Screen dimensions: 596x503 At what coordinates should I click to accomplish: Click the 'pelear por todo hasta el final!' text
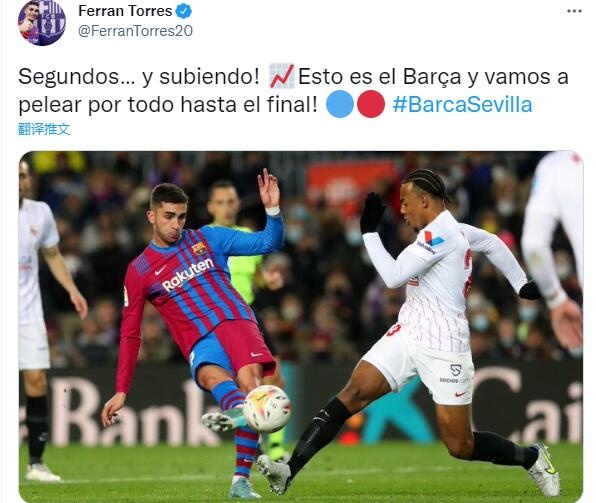click(x=168, y=105)
